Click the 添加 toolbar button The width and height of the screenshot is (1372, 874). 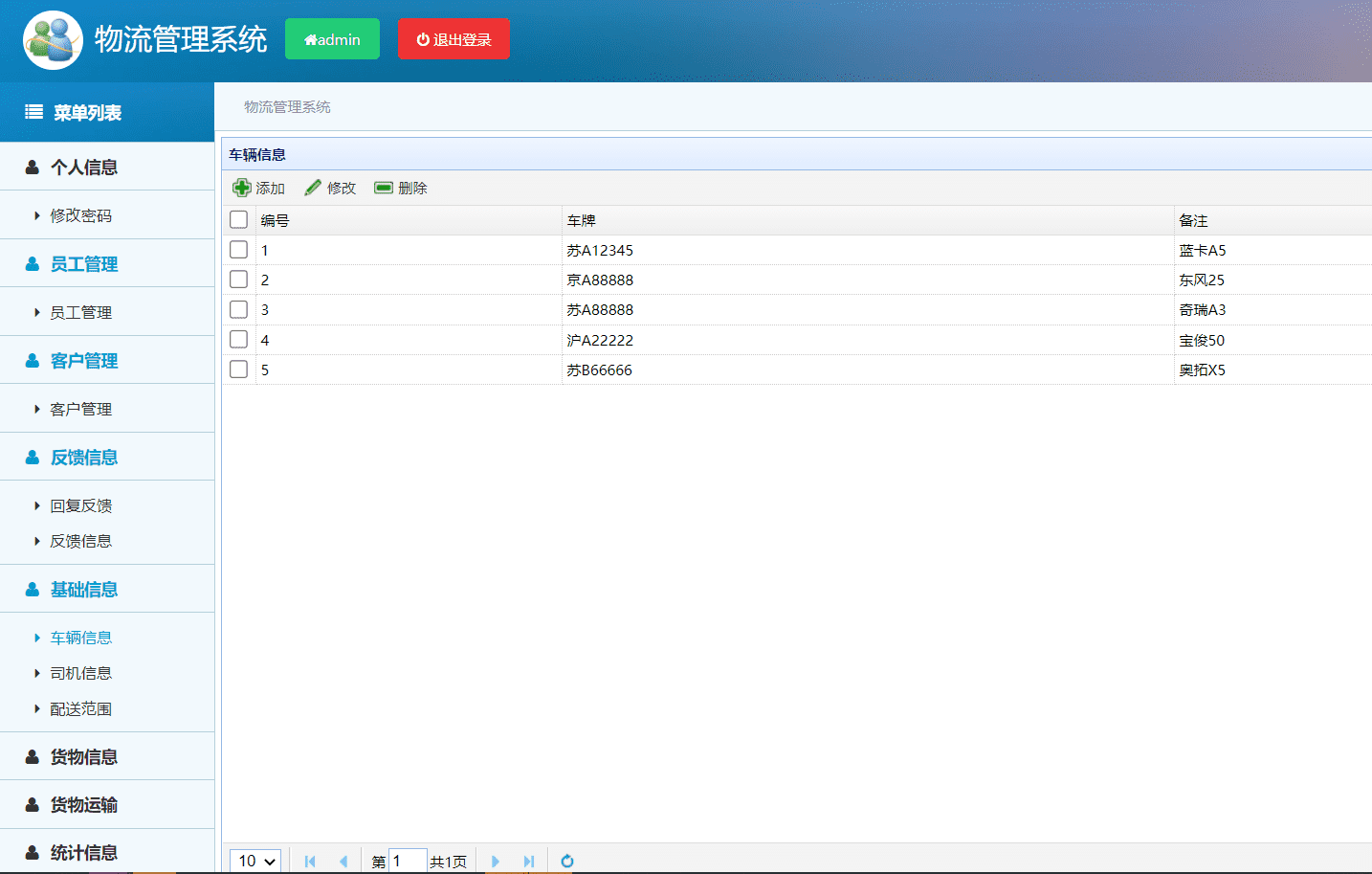tap(259, 188)
